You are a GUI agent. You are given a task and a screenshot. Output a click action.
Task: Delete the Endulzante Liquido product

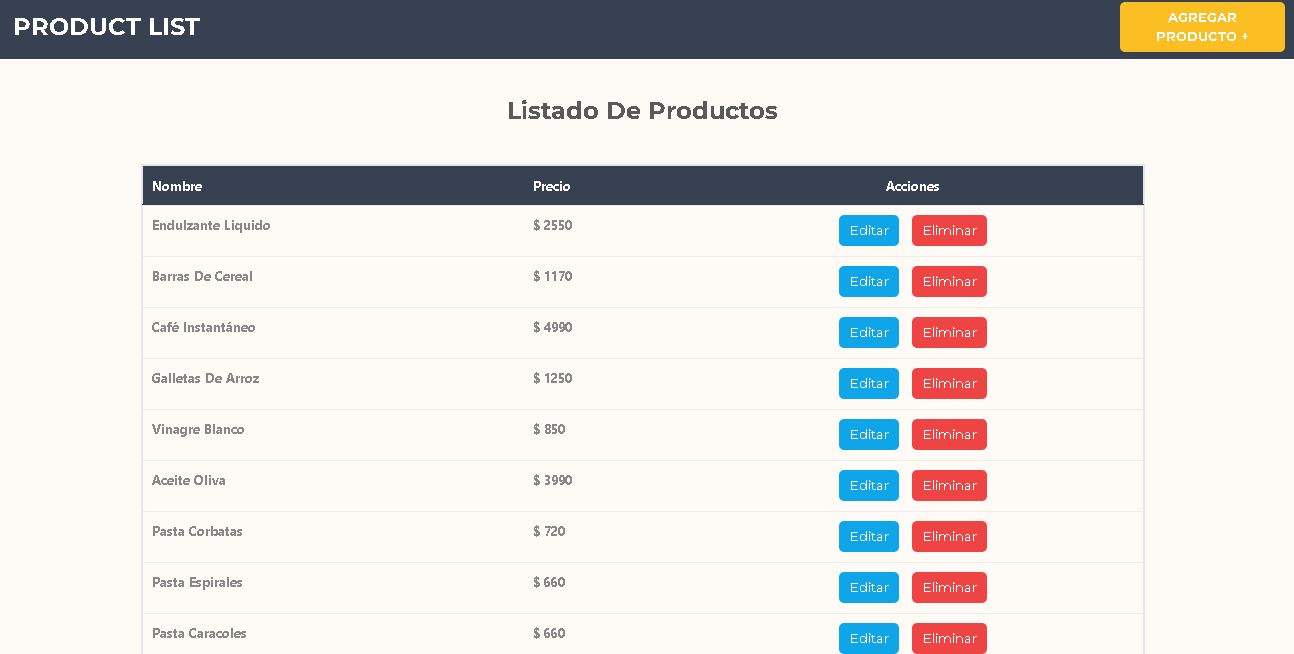pyautogui.click(x=948, y=230)
